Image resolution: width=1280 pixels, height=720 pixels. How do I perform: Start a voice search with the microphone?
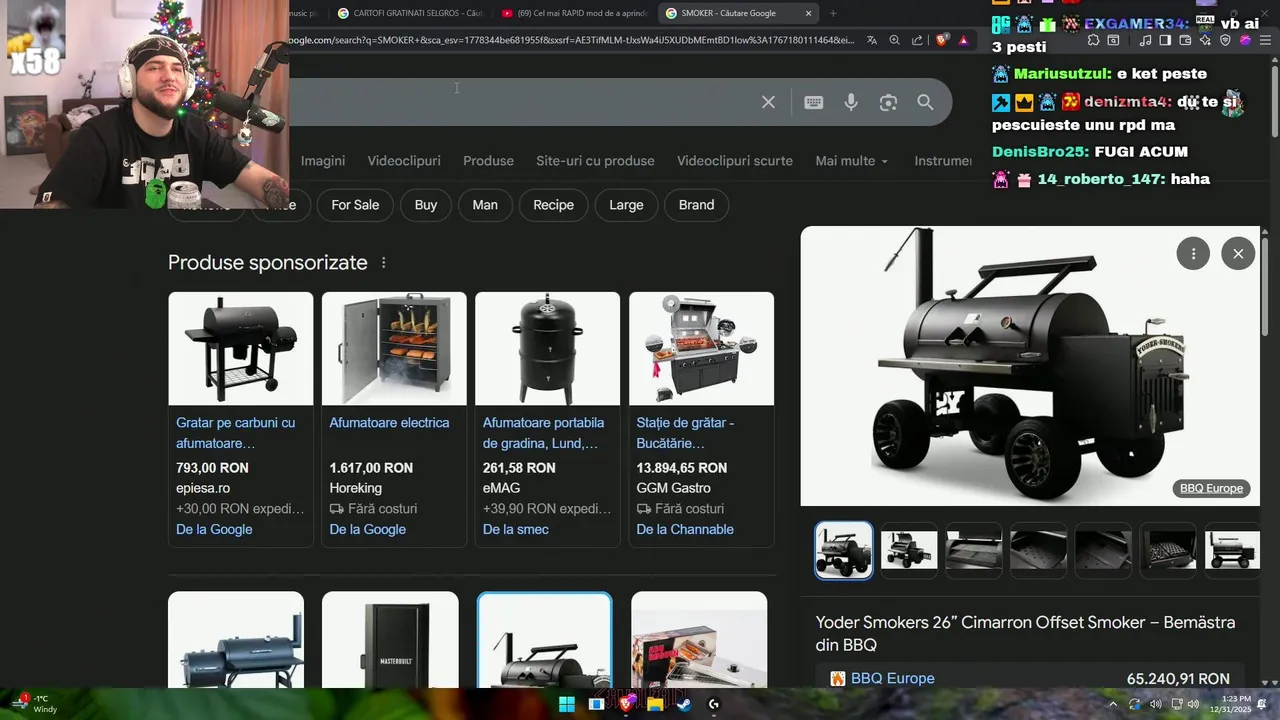coord(851,102)
